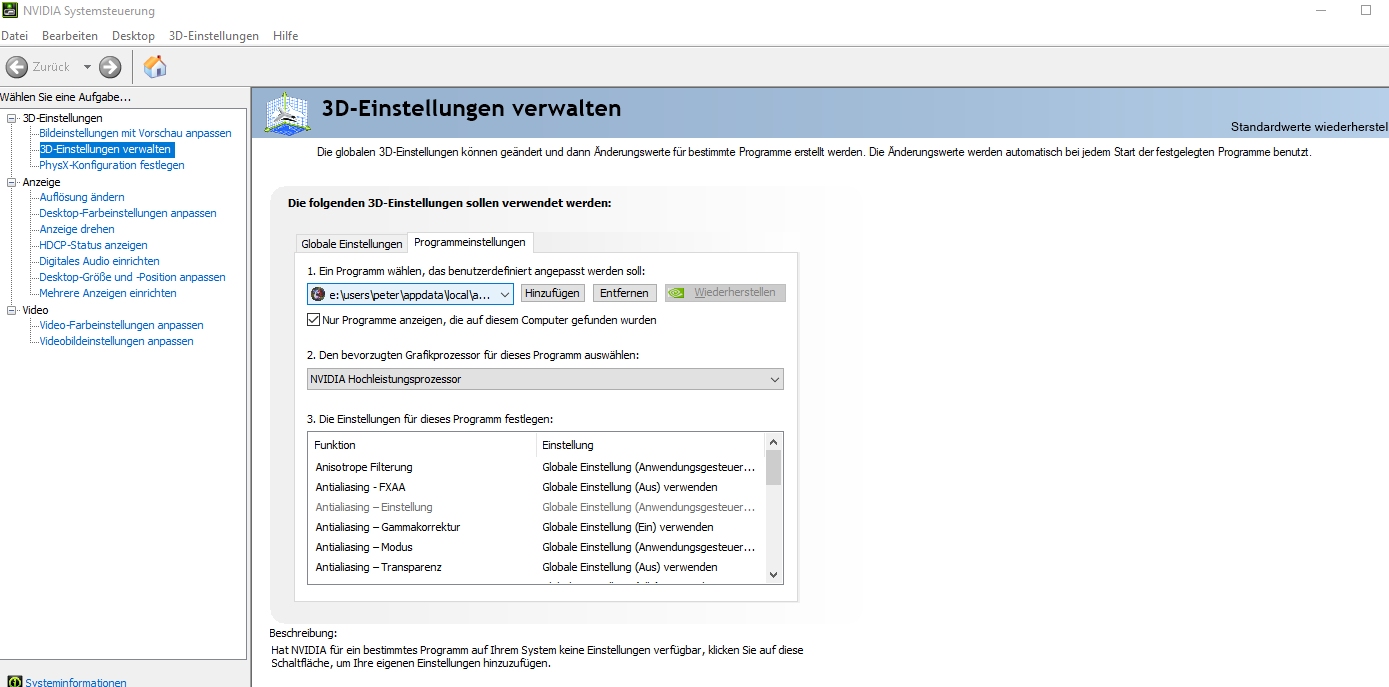Viewport: 1389px width, 687px height.
Task: Collapse the Video tree node
Action: [12, 310]
